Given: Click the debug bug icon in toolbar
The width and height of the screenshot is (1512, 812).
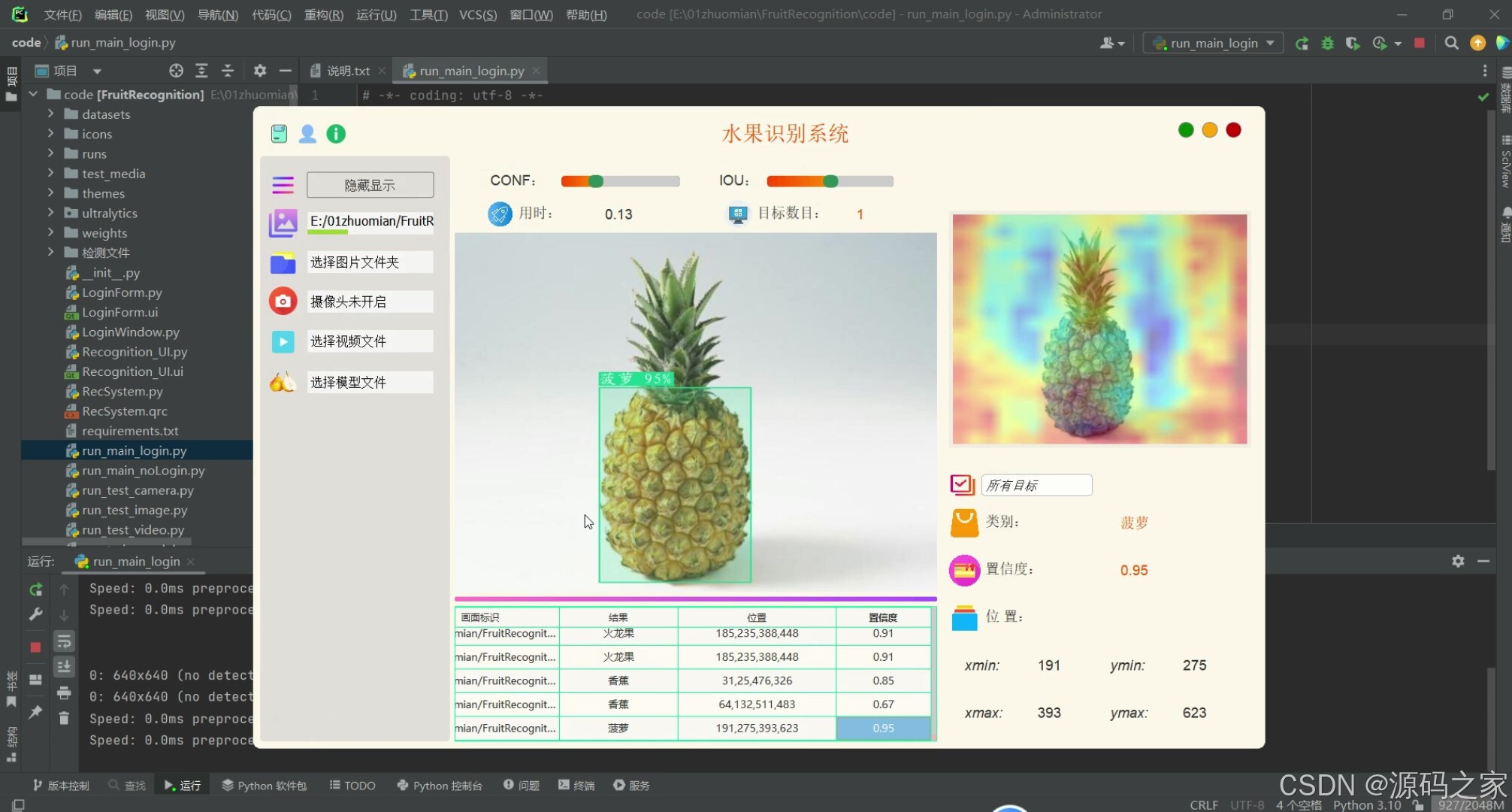Looking at the screenshot, I should [x=1327, y=43].
